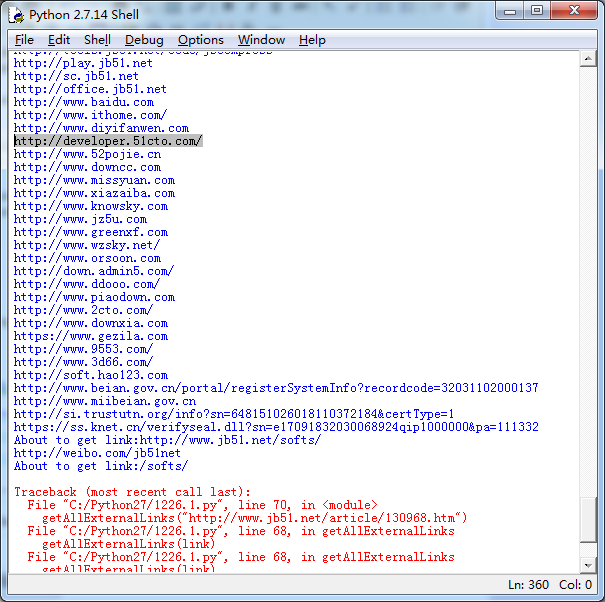Open the Window menu

coord(261,40)
